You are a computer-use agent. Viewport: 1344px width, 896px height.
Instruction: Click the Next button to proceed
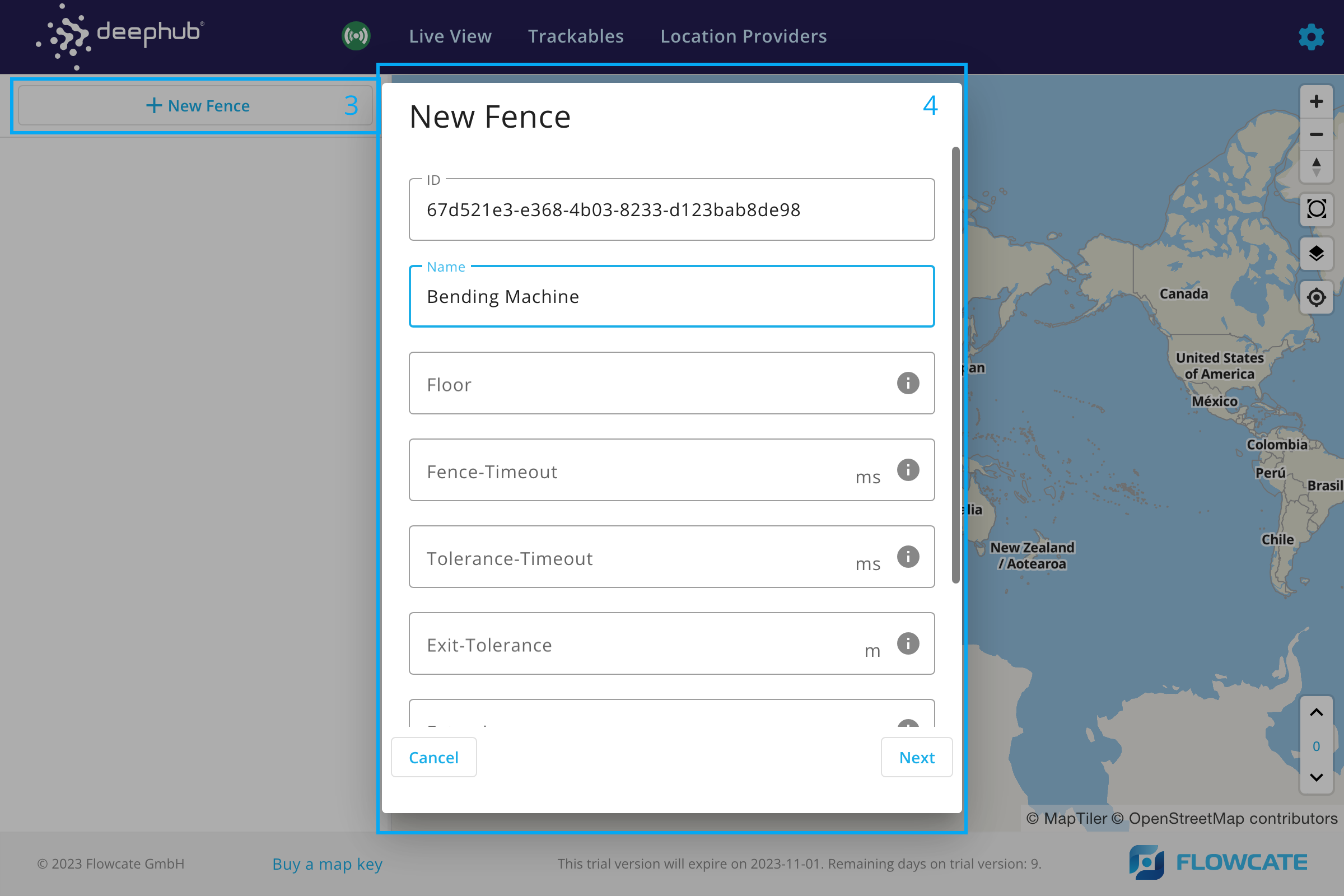coord(917,756)
